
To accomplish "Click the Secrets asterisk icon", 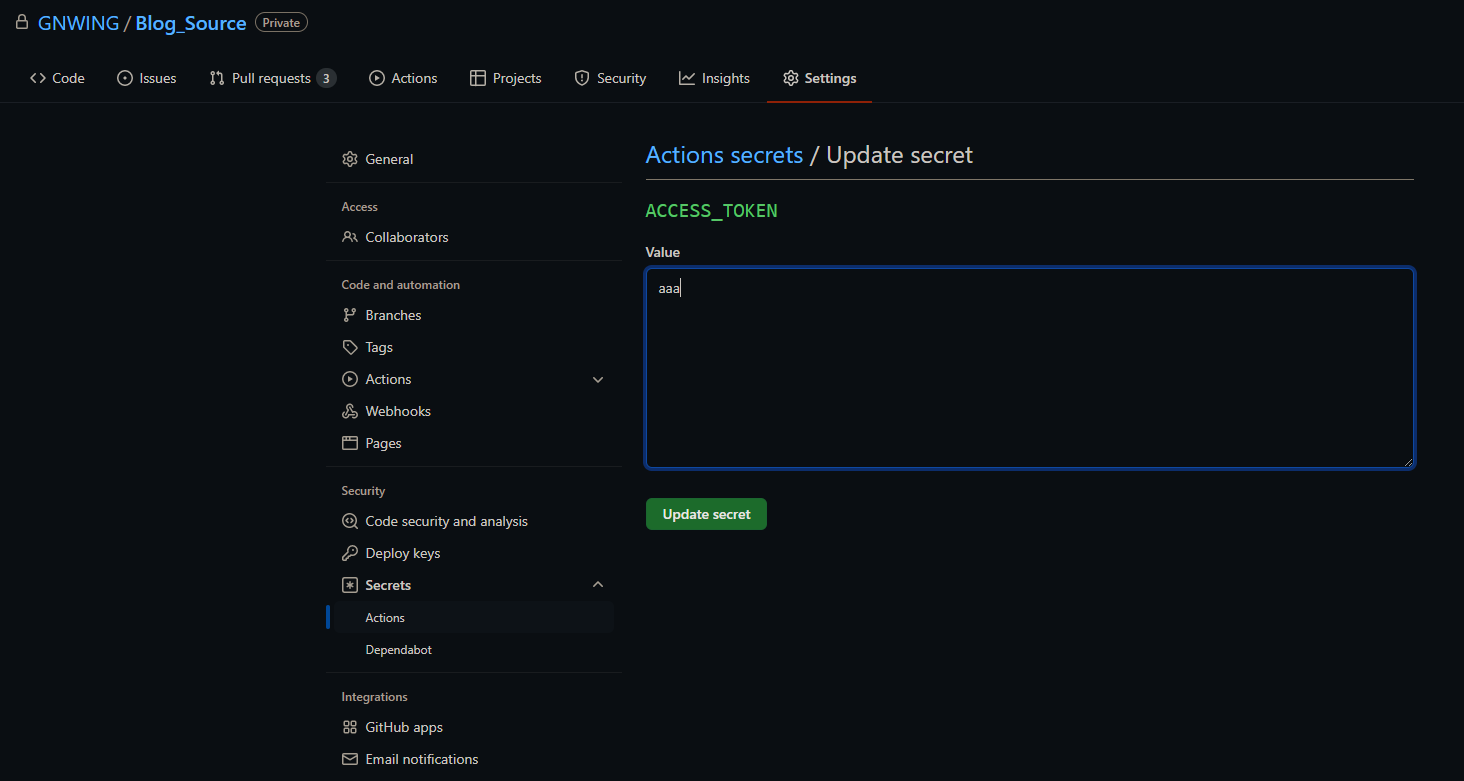I will click(x=350, y=585).
